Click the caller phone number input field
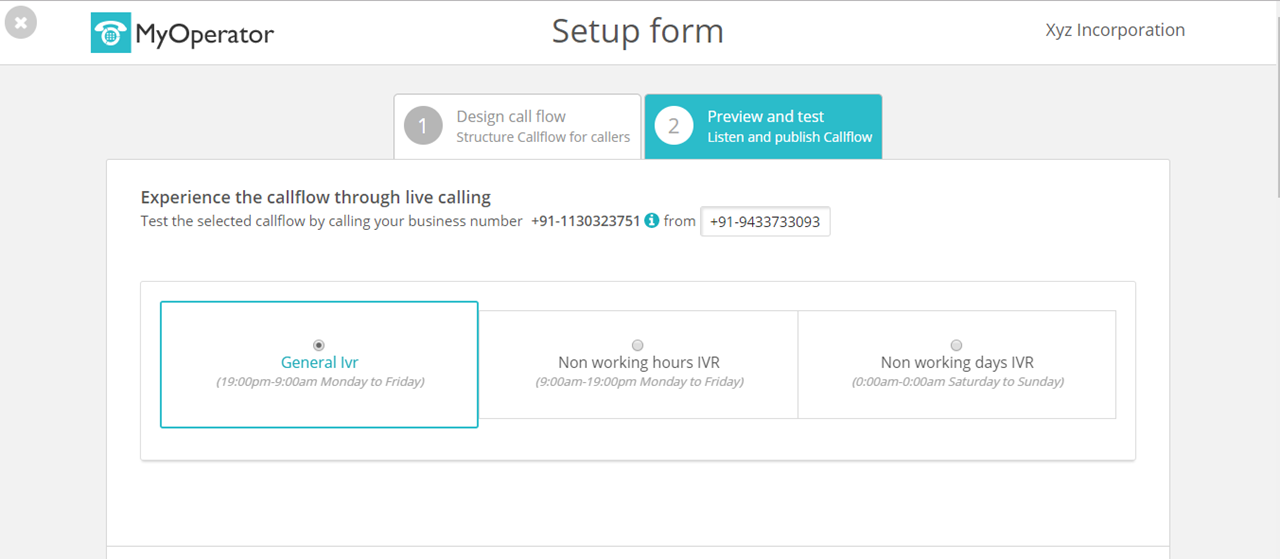This screenshot has width=1280, height=559. click(x=765, y=222)
